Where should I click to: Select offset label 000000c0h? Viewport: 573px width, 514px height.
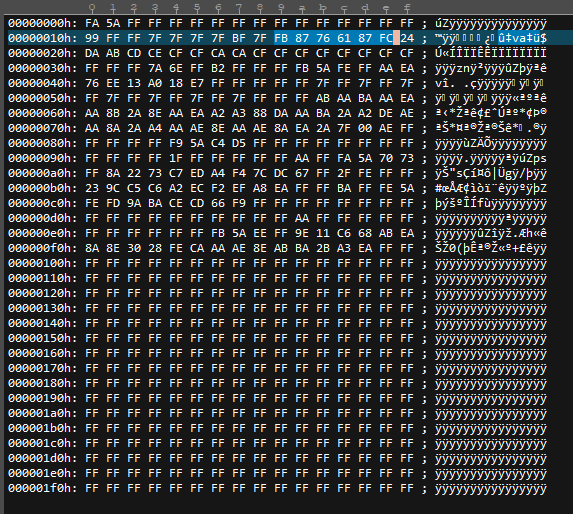pos(43,203)
